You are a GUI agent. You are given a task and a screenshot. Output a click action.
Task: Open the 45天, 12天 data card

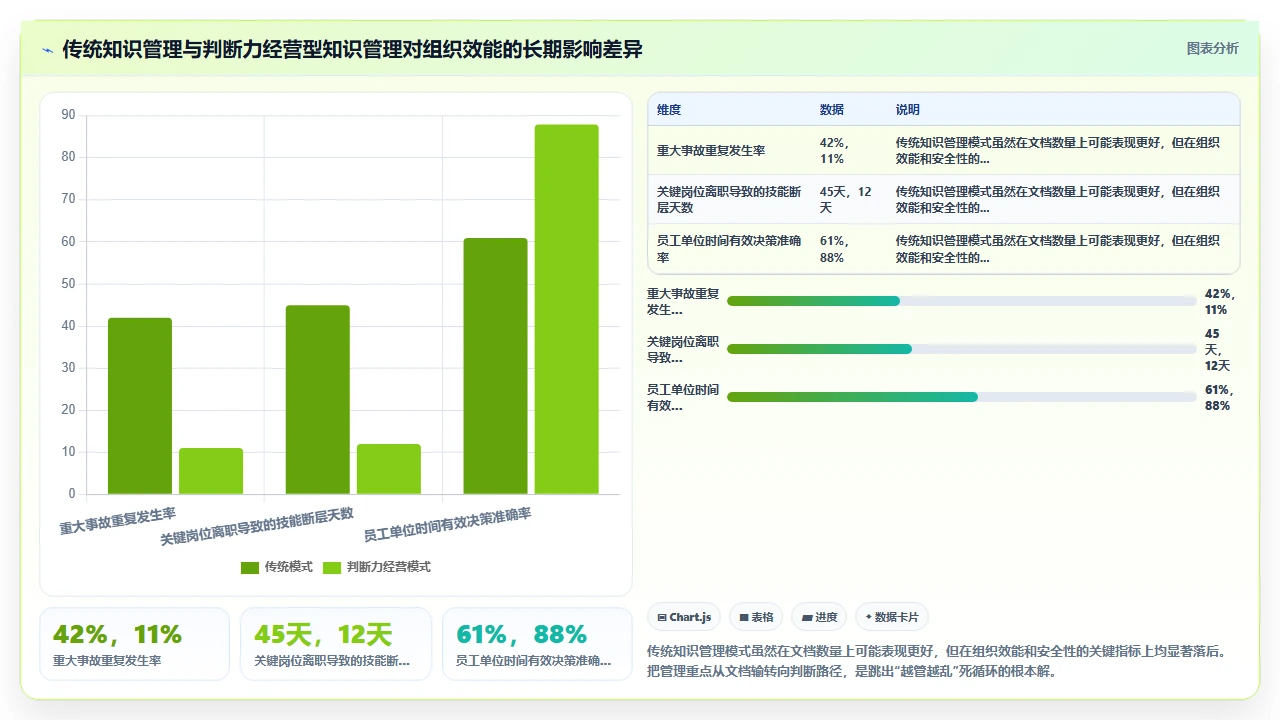point(336,644)
